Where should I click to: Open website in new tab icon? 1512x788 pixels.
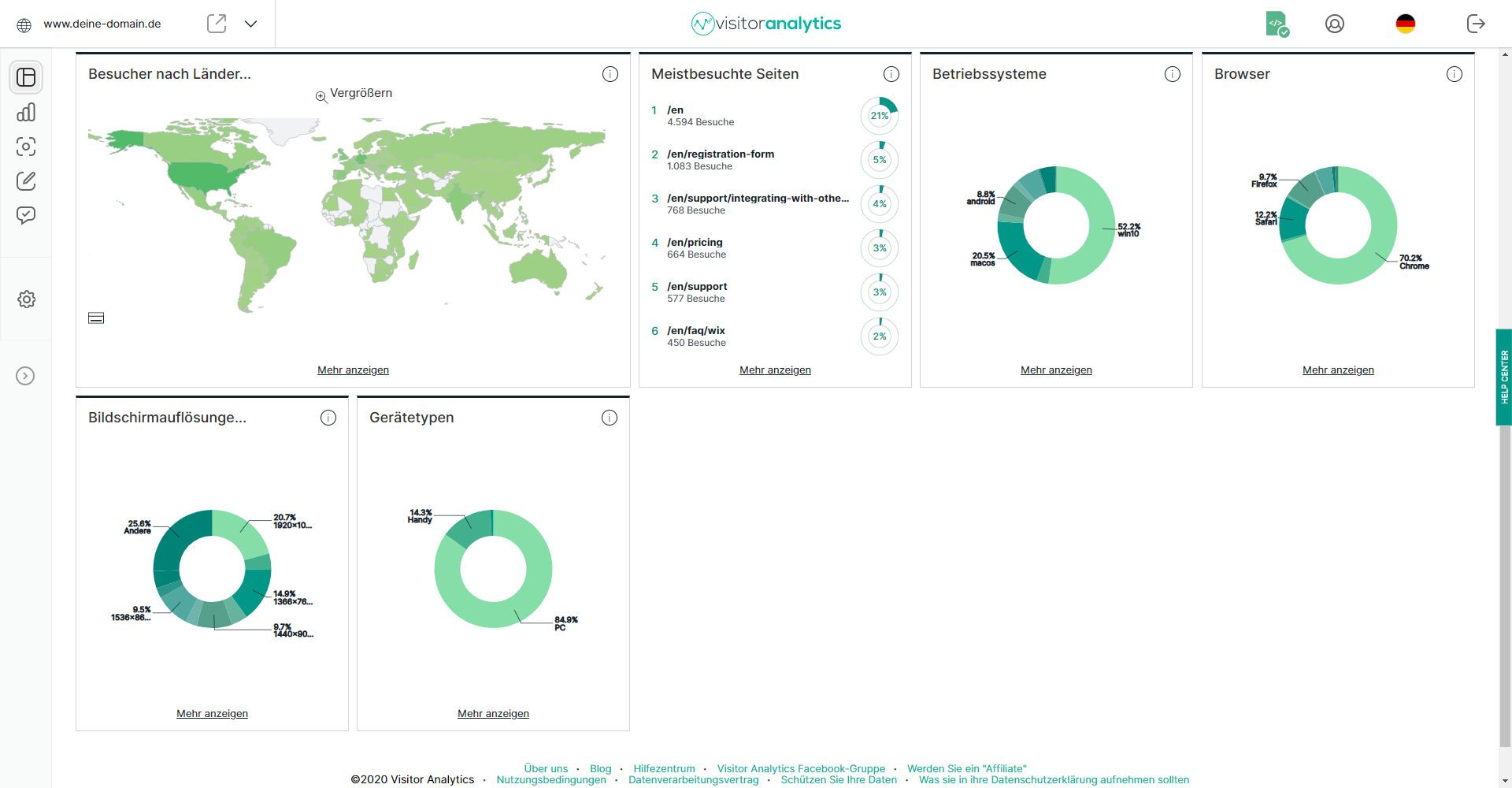[x=217, y=24]
